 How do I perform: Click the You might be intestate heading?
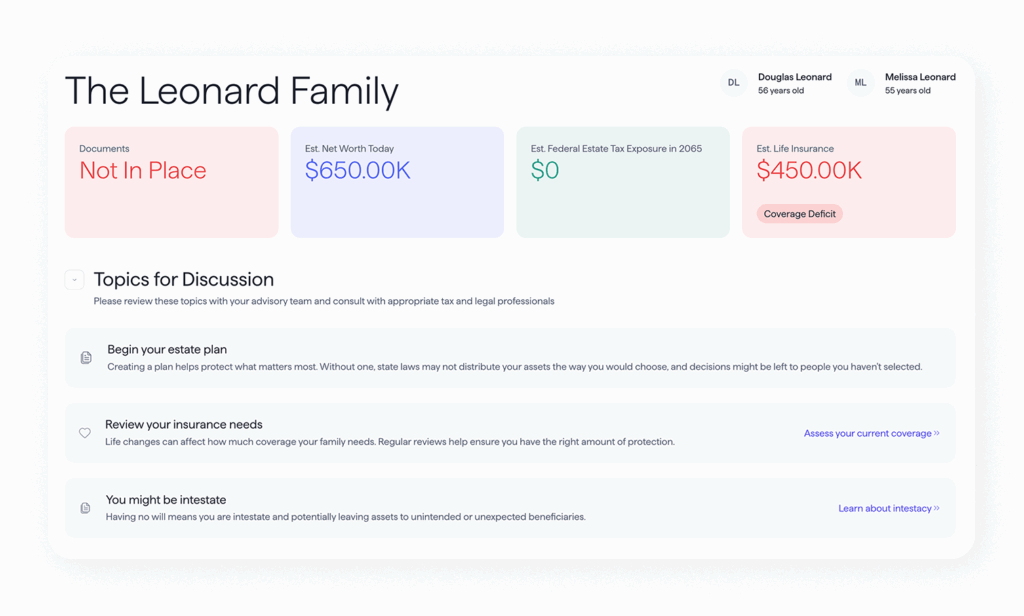click(166, 500)
